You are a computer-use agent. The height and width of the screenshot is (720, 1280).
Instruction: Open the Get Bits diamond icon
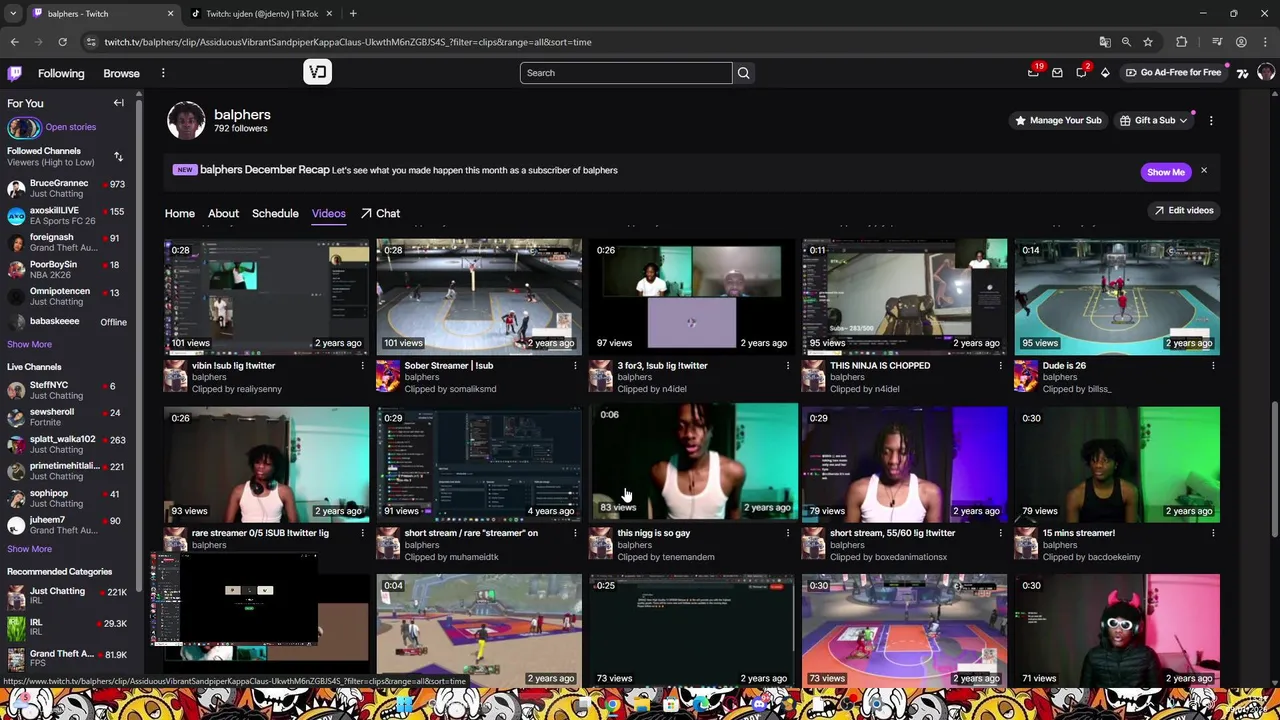tap(1105, 72)
